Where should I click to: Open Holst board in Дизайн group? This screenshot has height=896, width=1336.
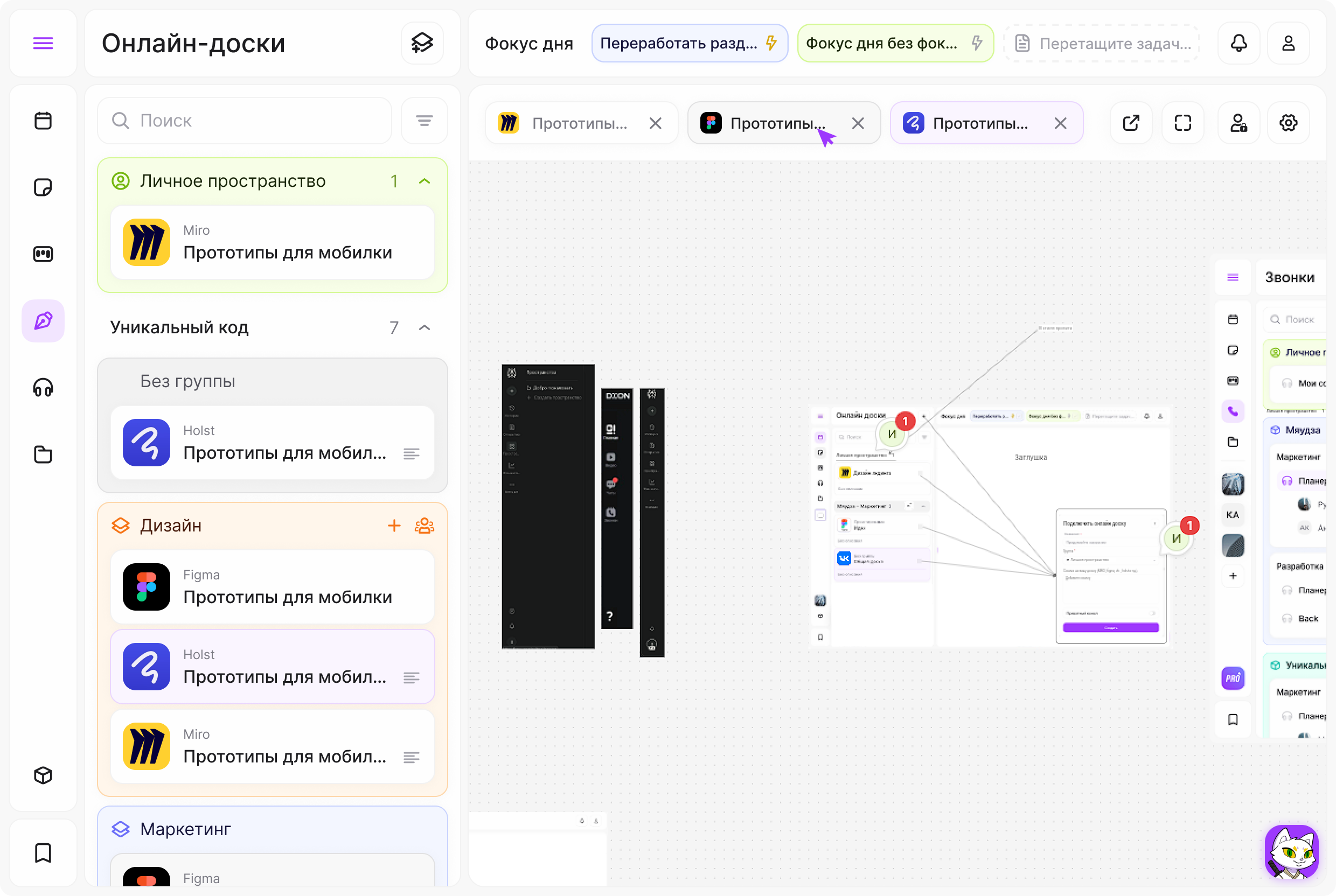coord(272,667)
